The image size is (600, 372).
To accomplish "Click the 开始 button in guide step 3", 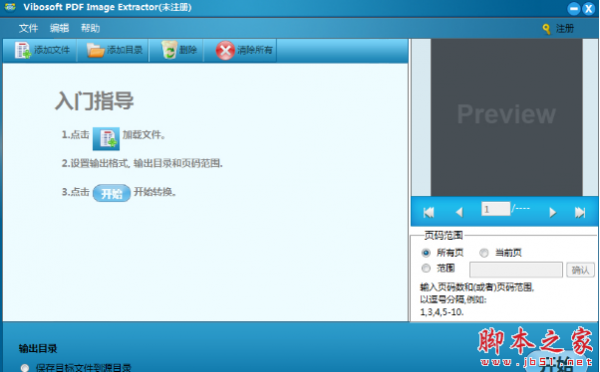I will point(111,193).
